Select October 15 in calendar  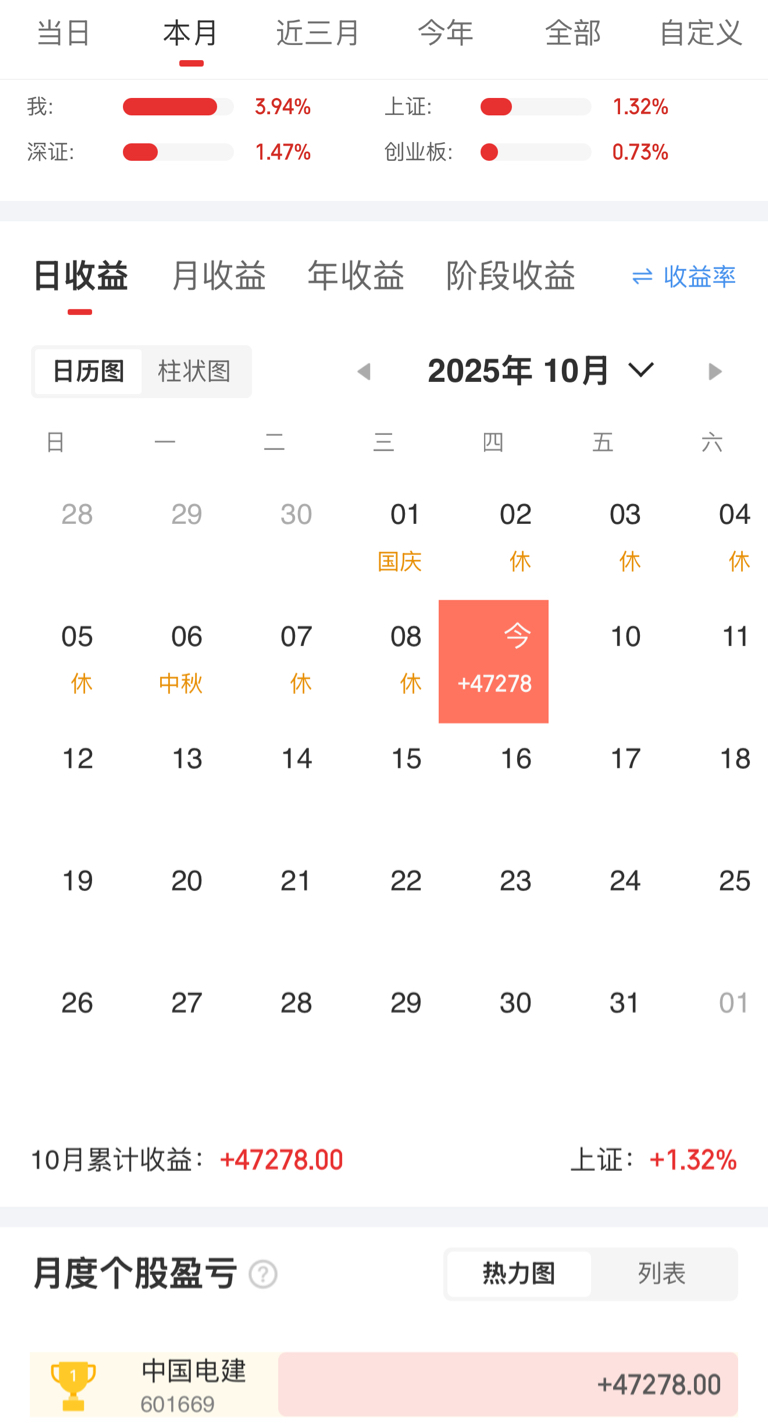coord(406,759)
